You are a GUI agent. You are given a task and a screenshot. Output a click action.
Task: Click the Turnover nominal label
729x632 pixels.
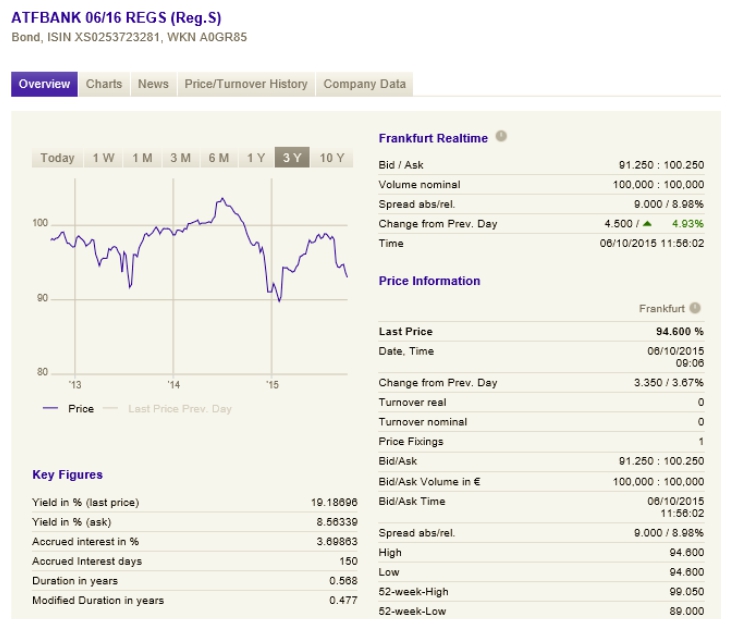[x=423, y=422]
